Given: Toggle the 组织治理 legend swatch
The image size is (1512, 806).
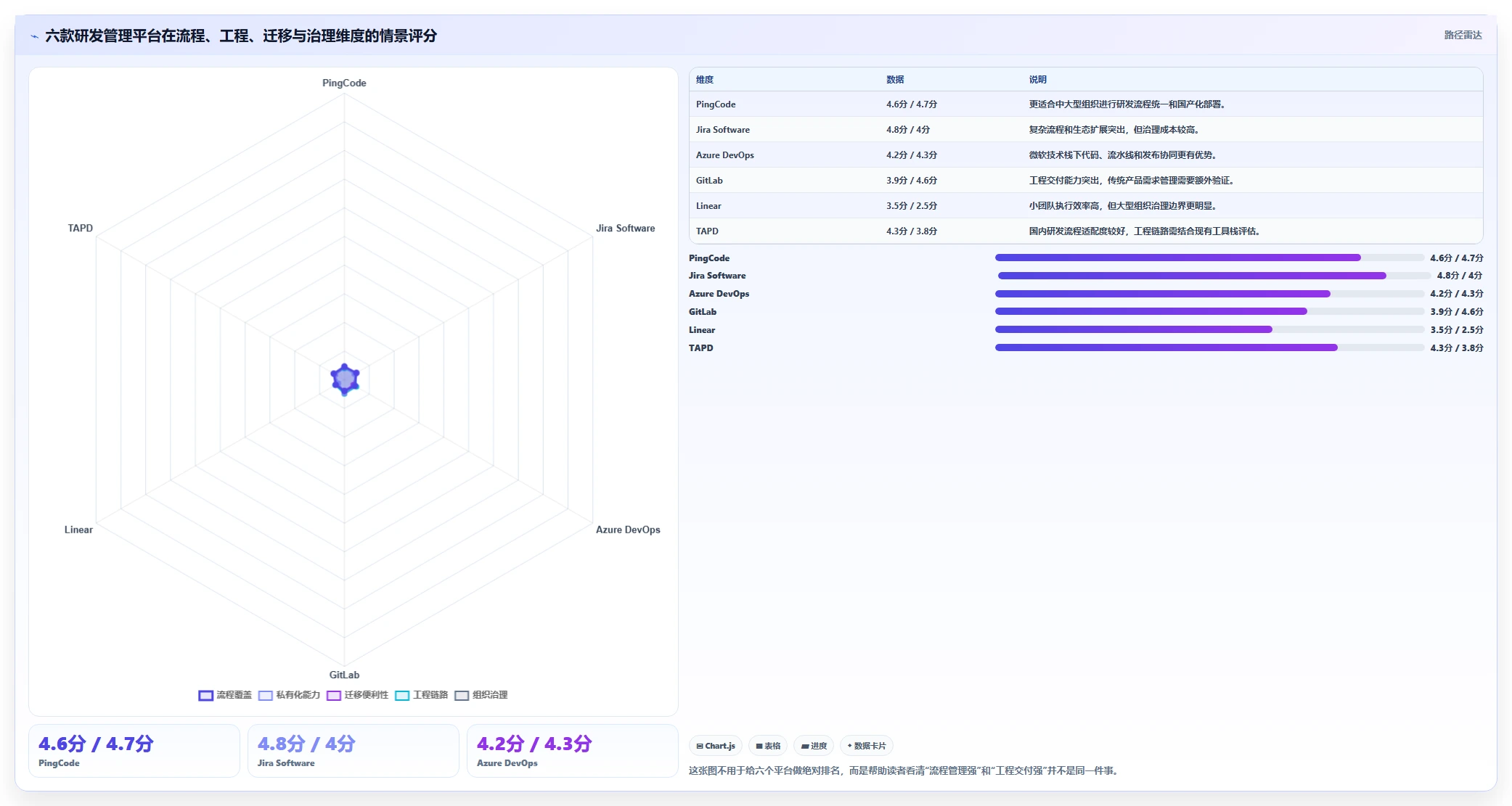Looking at the screenshot, I should point(462,695).
